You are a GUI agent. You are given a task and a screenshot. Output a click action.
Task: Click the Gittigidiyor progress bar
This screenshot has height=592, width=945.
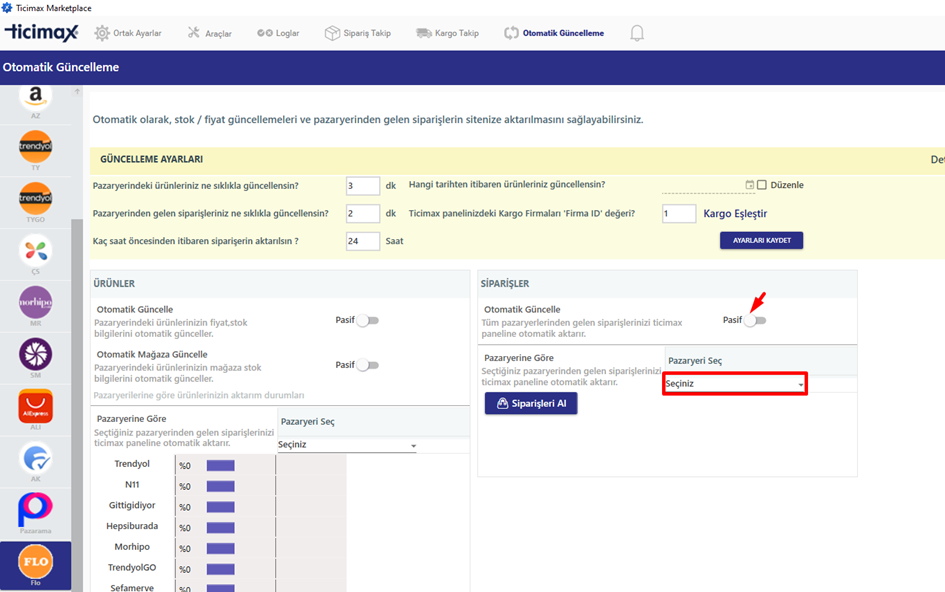click(x=221, y=507)
